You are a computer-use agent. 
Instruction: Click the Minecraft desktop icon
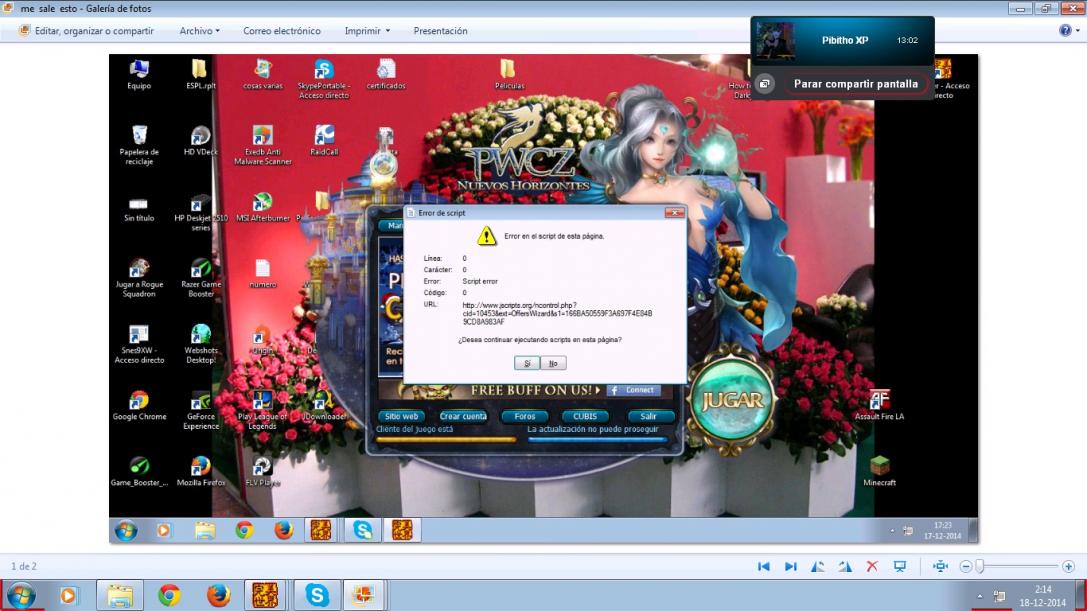[879, 471]
